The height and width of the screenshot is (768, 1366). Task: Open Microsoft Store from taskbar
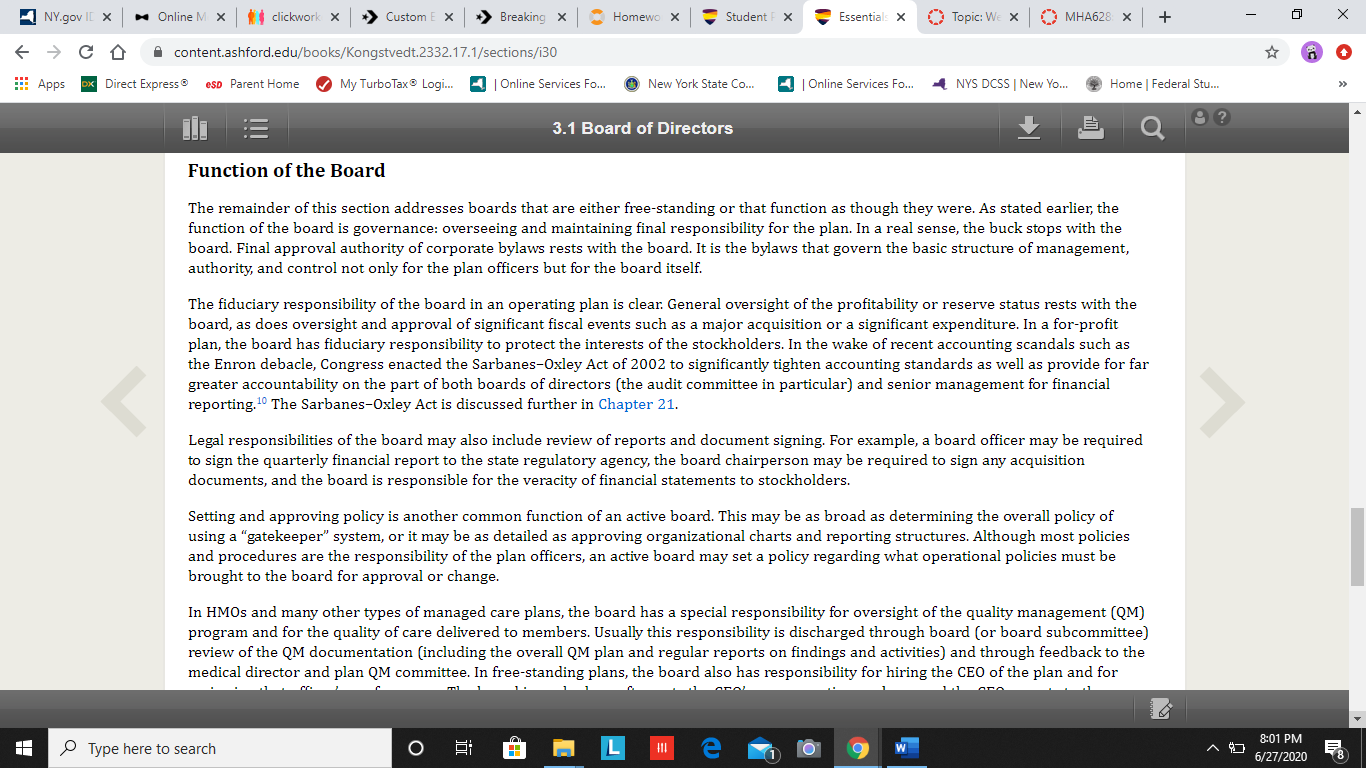[x=513, y=748]
